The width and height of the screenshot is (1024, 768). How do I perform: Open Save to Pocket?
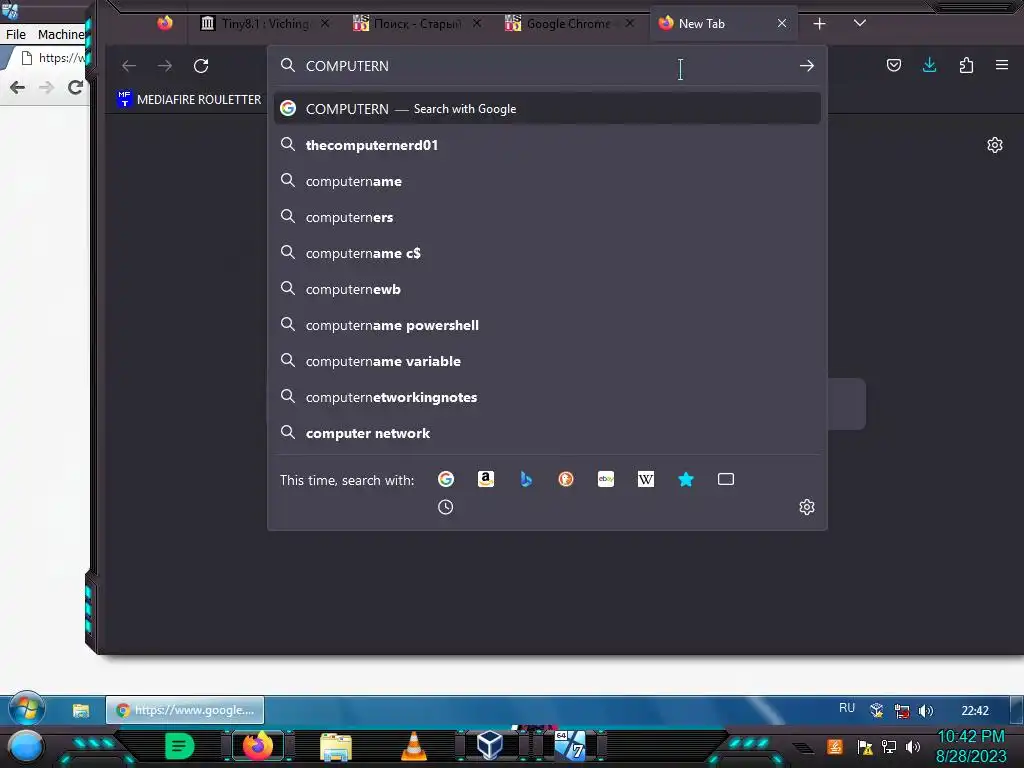pos(894,65)
